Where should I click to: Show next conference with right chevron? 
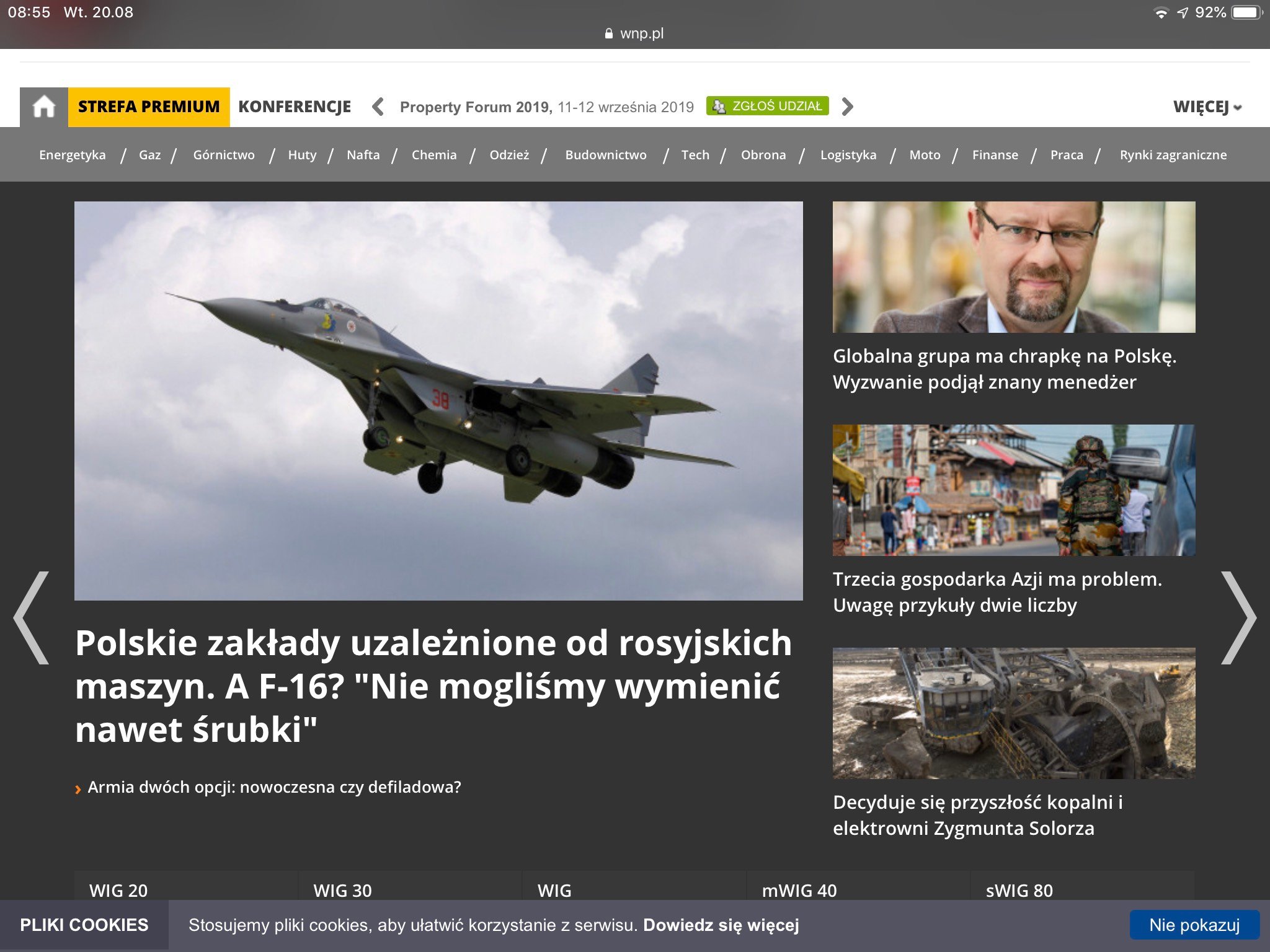tap(847, 107)
